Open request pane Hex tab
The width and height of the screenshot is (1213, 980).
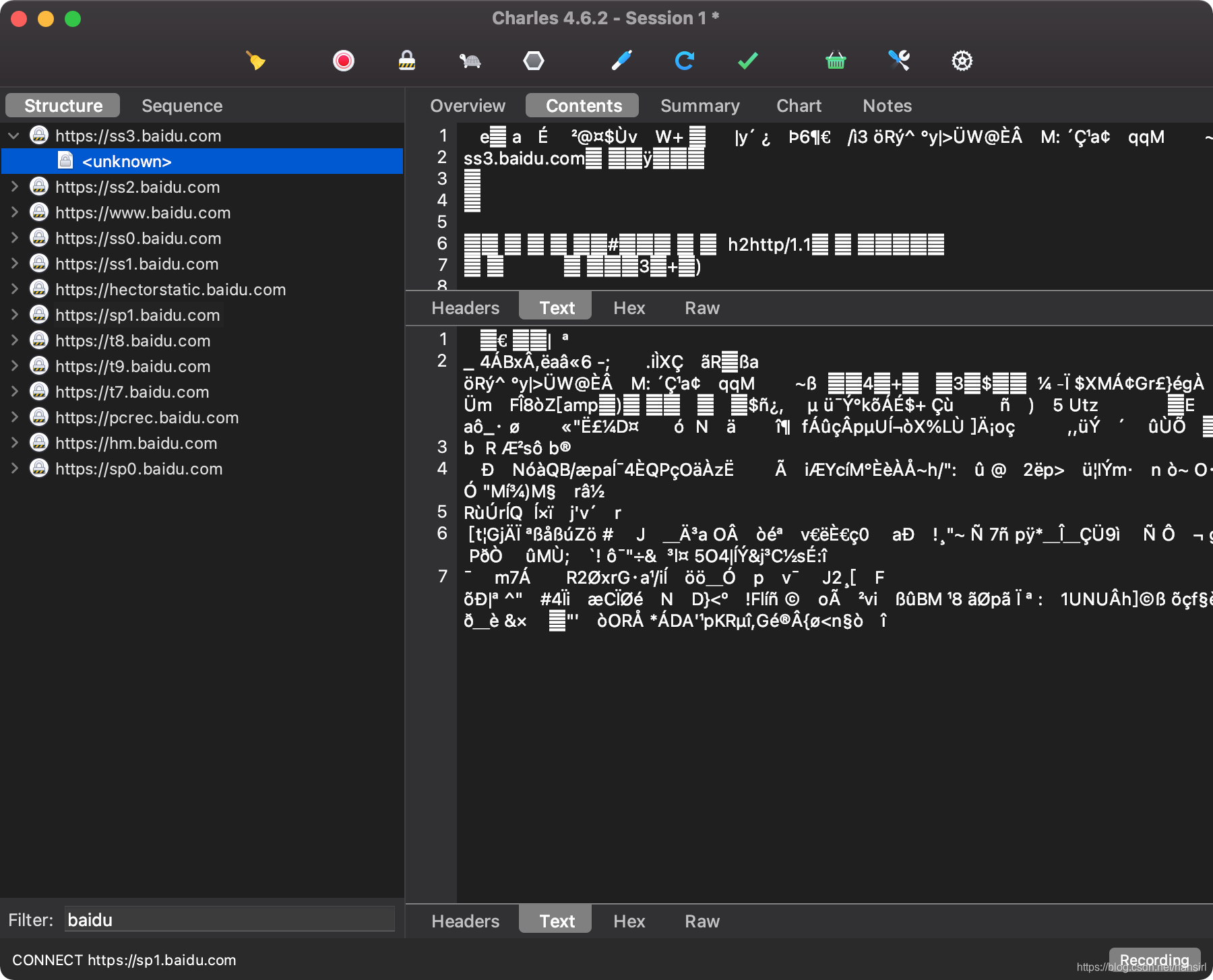pyautogui.click(x=629, y=308)
